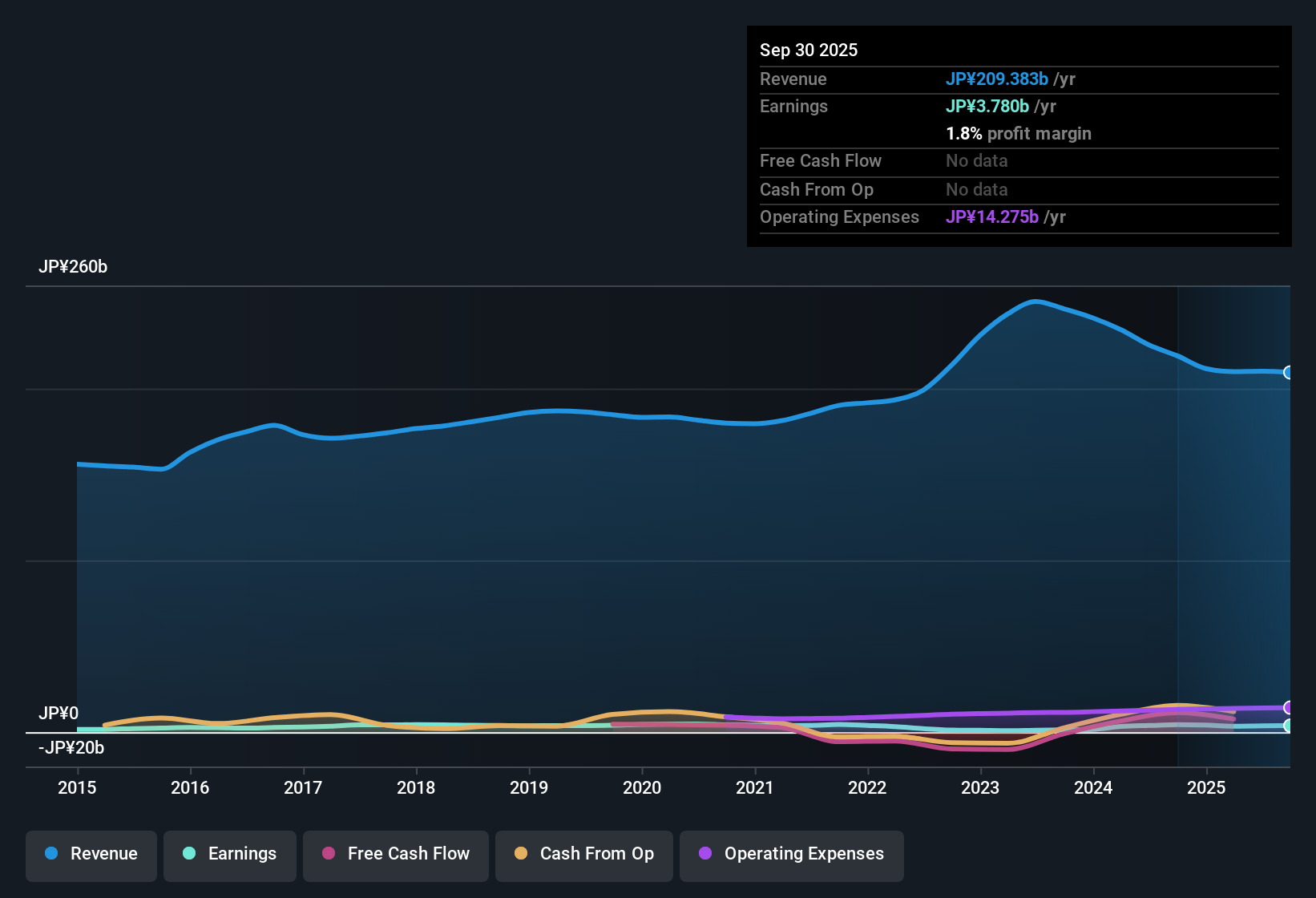This screenshot has height=898, width=1316.
Task: Click the orange Cash From Op legend dot
Action: pyautogui.click(x=520, y=854)
